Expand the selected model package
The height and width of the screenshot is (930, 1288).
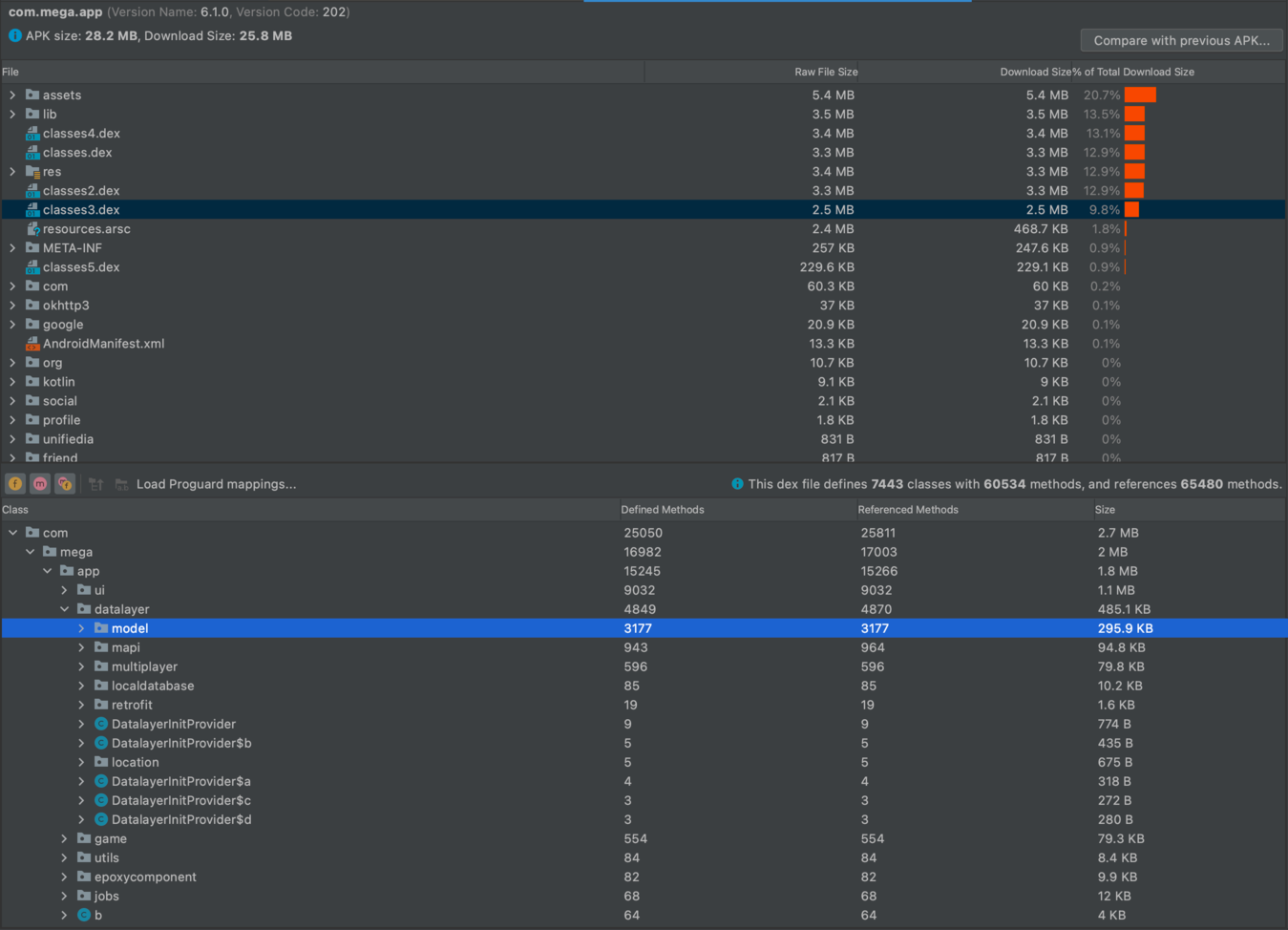[x=81, y=628]
